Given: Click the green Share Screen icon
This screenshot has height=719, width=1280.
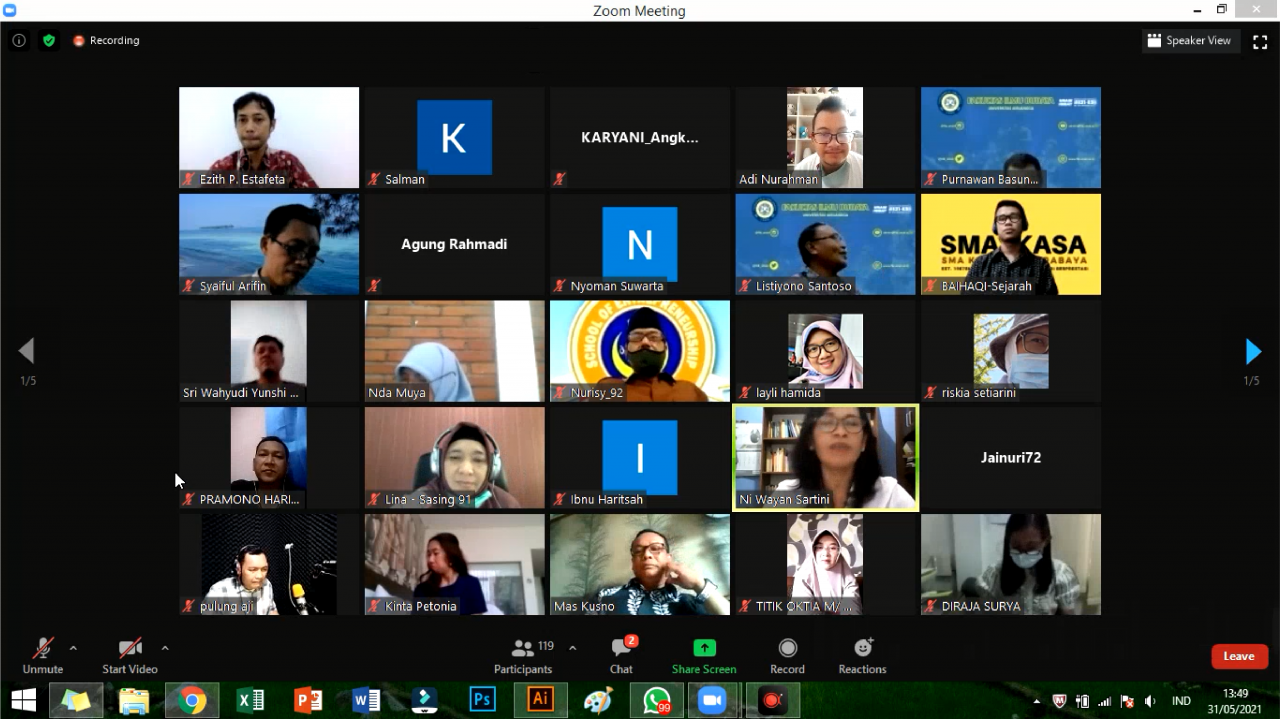Looking at the screenshot, I should (704, 648).
